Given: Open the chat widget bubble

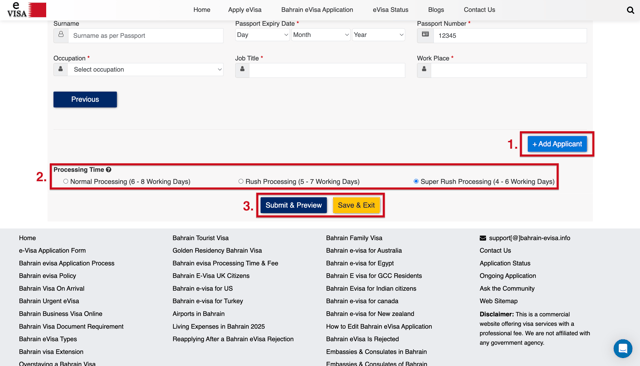Looking at the screenshot, I should click(x=623, y=348).
